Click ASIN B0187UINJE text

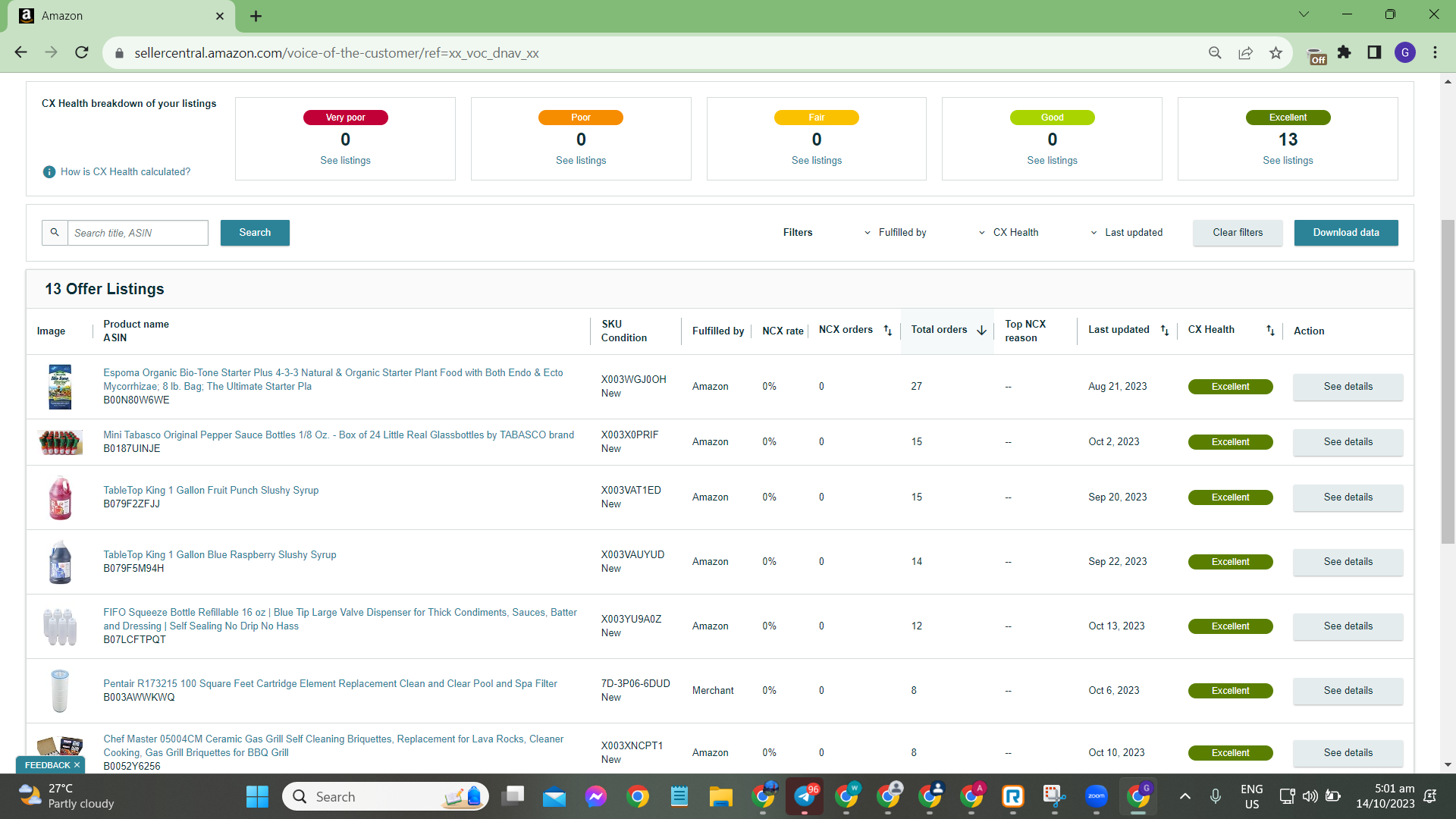132,449
